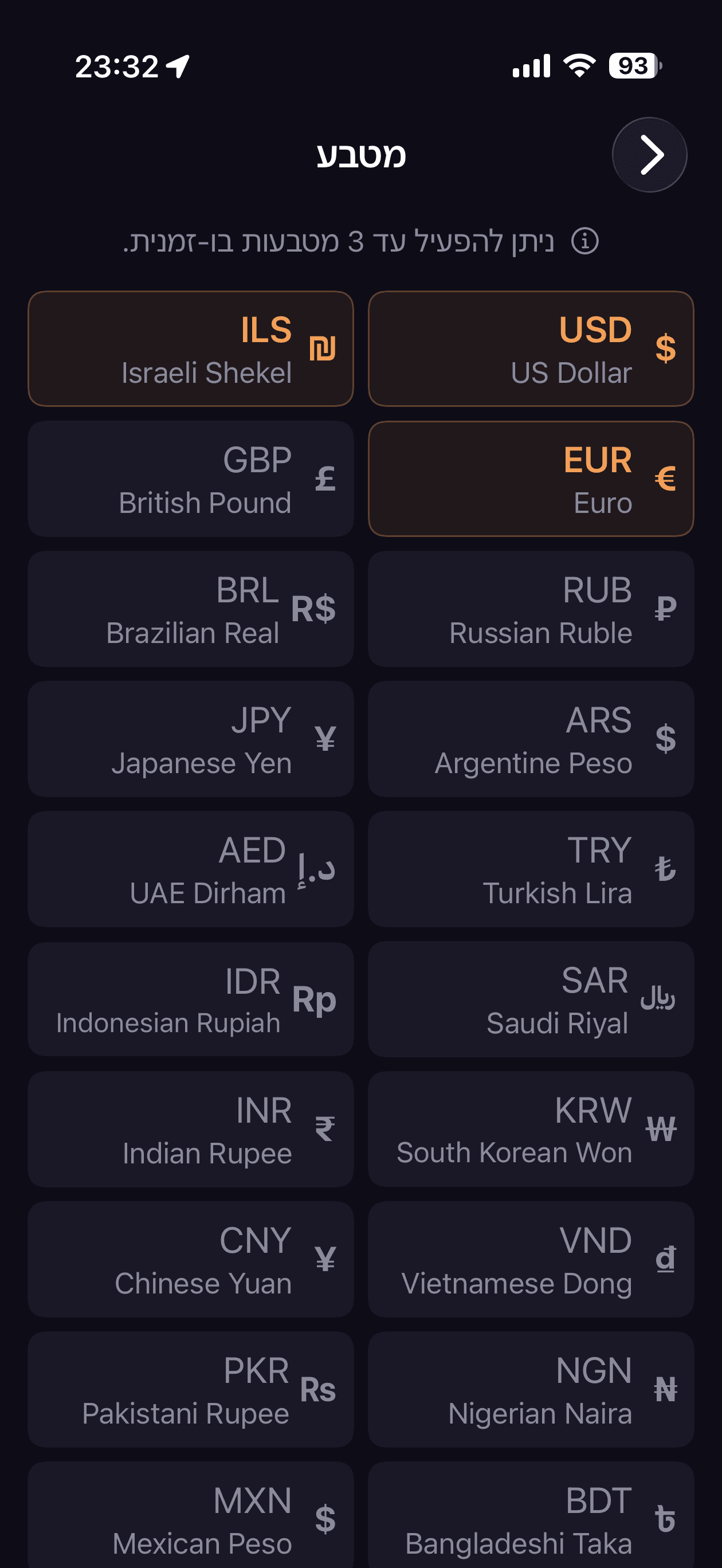The image size is (722, 1568).
Task: Tap the info icon beside the currency hint
Action: (584, 242)
